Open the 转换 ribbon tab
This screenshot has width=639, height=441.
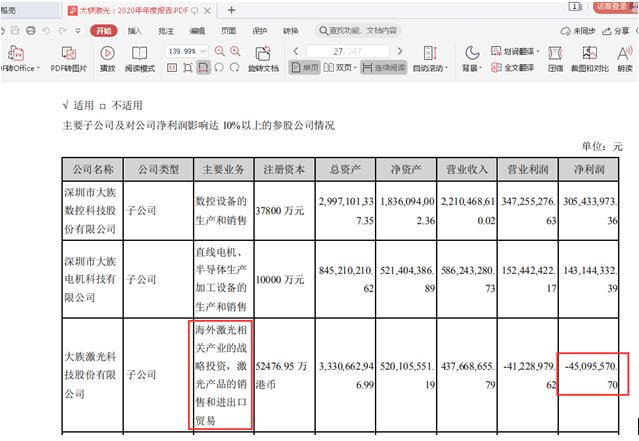[x=291, y=31]
